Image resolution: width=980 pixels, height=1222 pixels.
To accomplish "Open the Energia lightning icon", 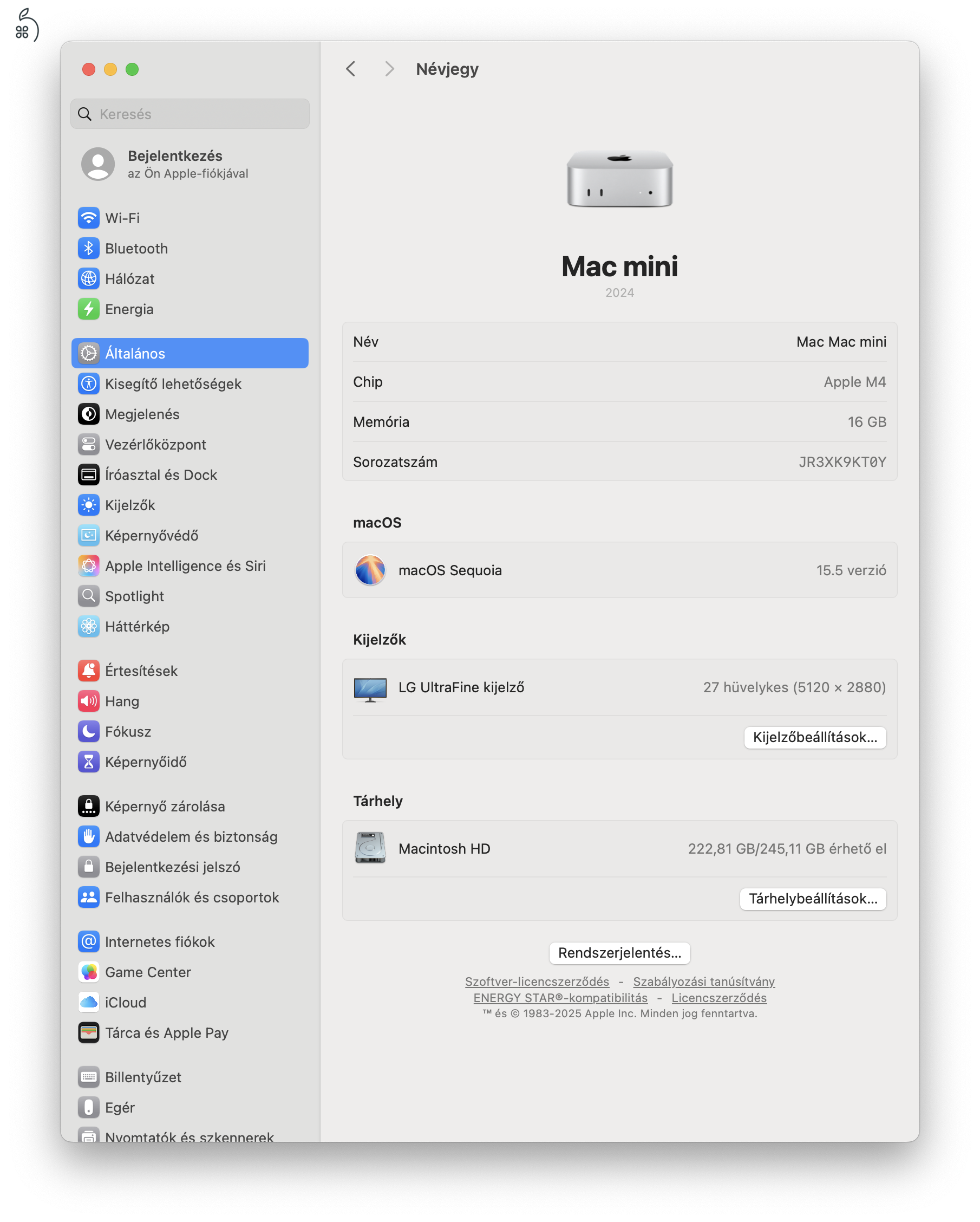I will [88, 309].
